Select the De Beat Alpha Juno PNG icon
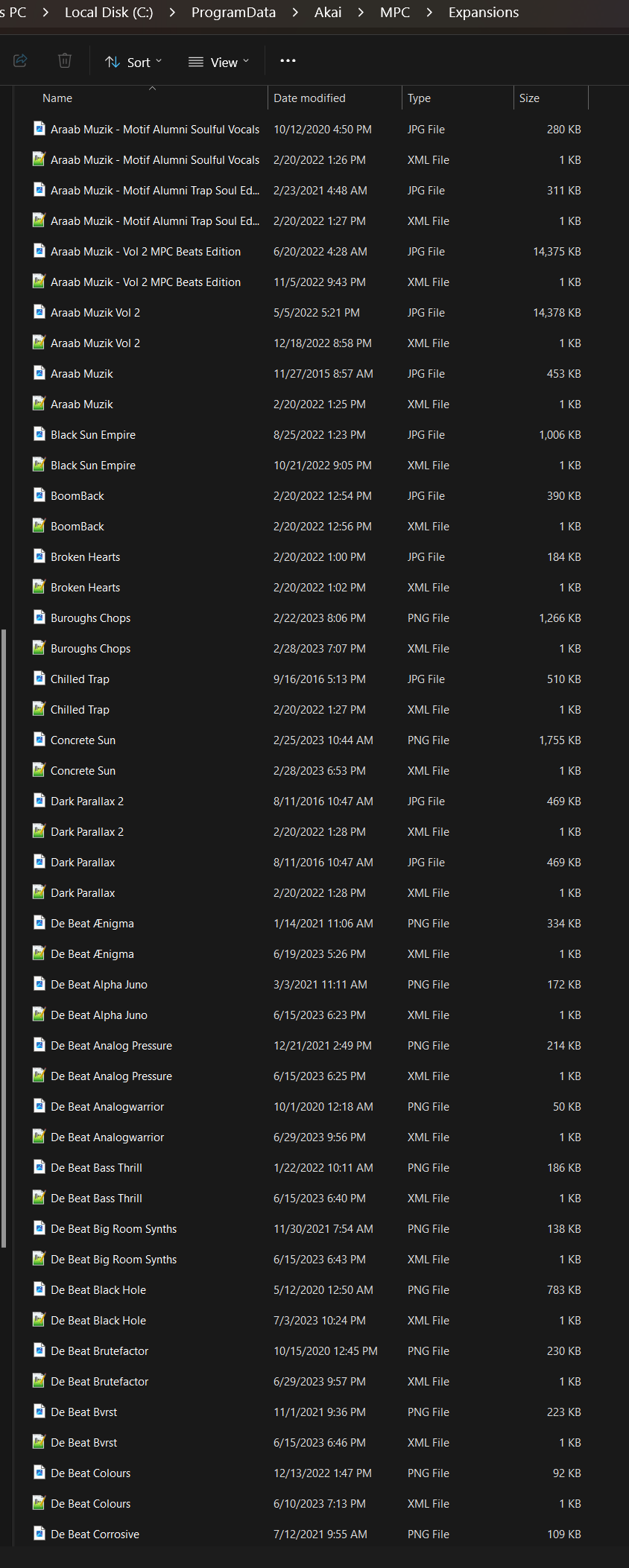629x1568 pixels. pyautogui.click(x=39, y=984)
